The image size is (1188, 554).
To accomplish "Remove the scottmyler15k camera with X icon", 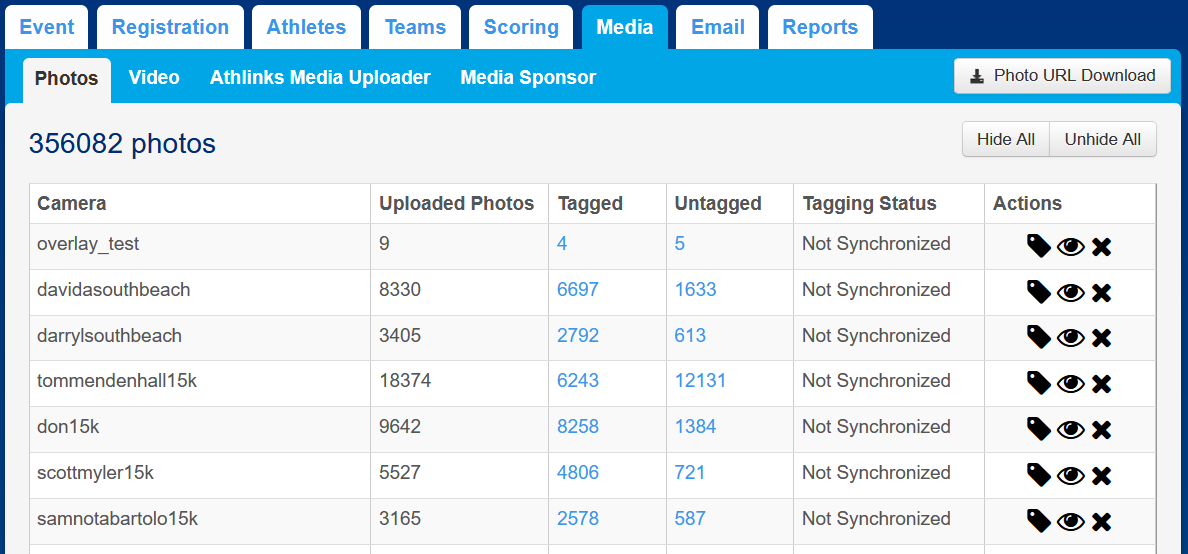I will [1101, 476].
